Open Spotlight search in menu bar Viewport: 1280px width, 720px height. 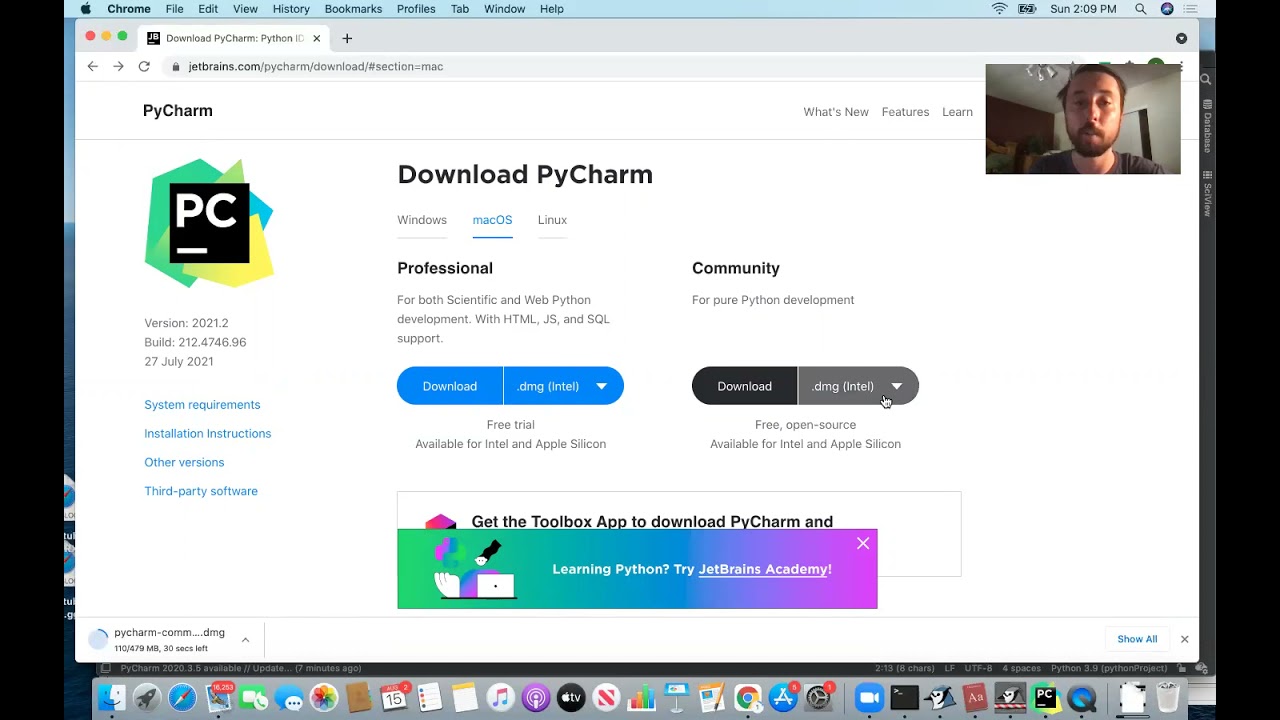[x=1140, y=9]
